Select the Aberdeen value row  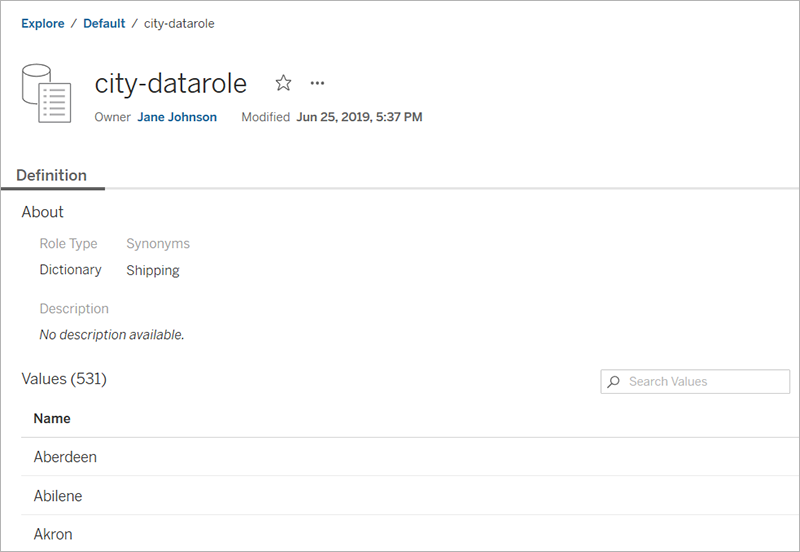click(410, 457)
